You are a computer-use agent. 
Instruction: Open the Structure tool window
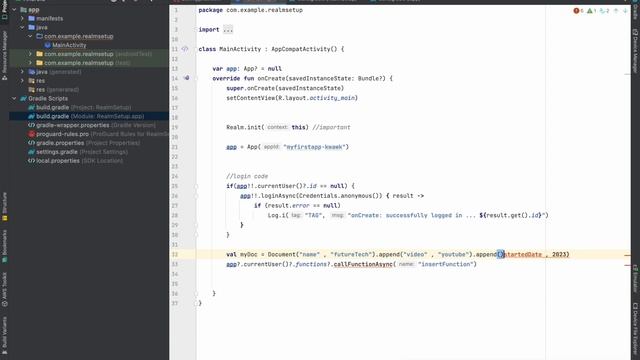coord(4,207)
